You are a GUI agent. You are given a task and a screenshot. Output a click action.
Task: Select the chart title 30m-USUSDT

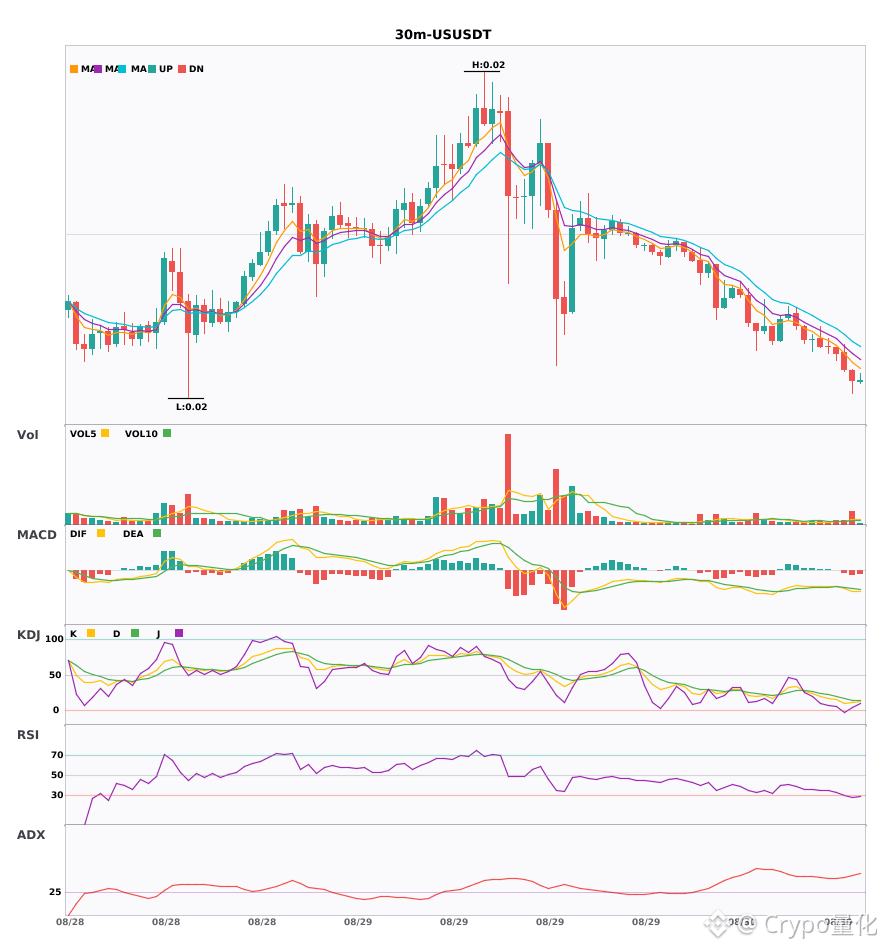pyautogui.click(x=443, y=35)
